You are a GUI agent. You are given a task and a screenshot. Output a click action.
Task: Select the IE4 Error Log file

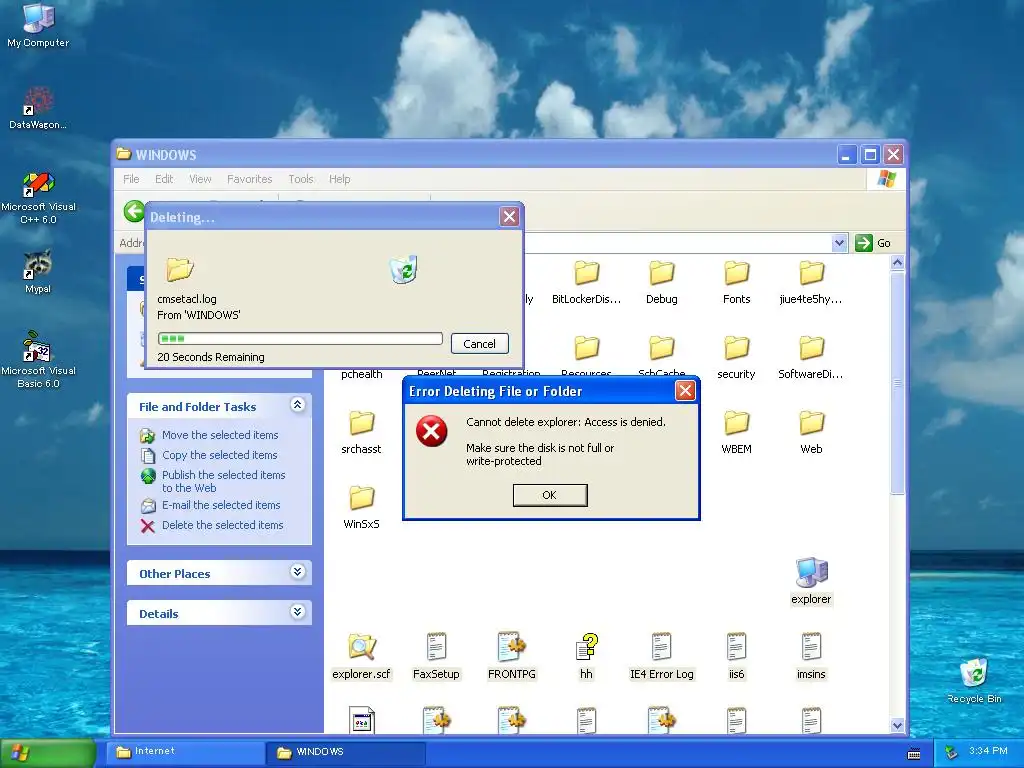pos(662,656)
